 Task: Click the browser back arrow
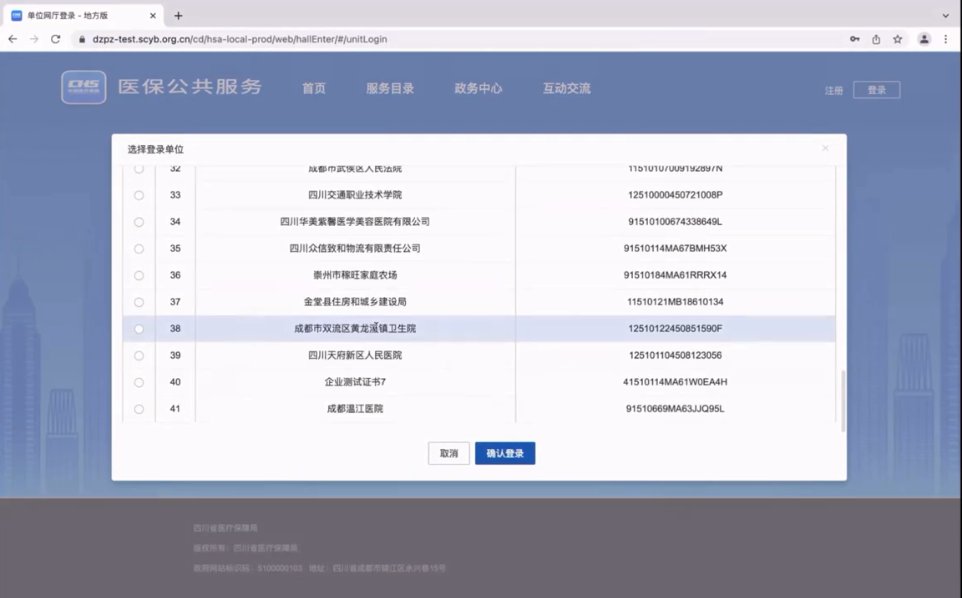coord(12,39)
